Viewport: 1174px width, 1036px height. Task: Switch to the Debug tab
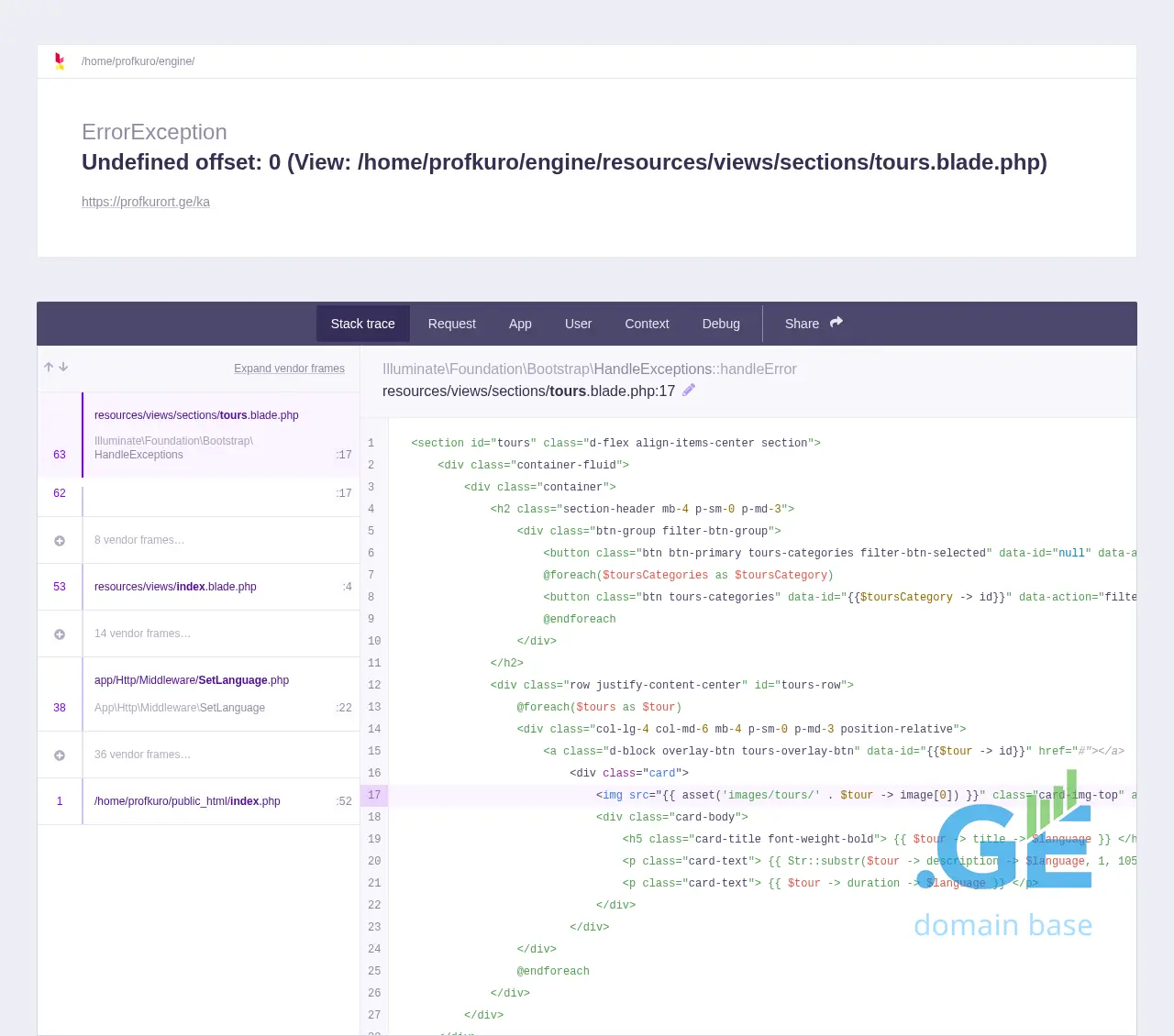coord(721,324)
